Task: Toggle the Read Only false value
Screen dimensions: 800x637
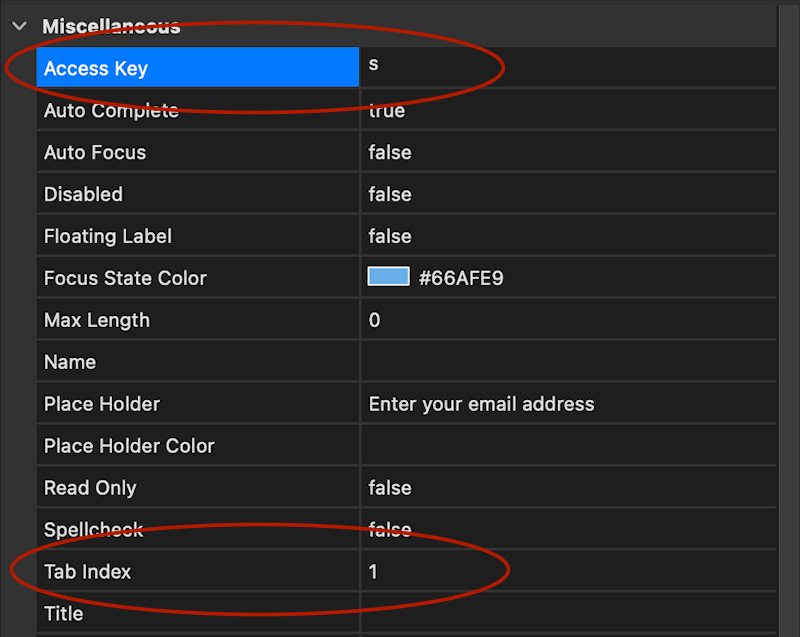Action: tap(390, 489)
